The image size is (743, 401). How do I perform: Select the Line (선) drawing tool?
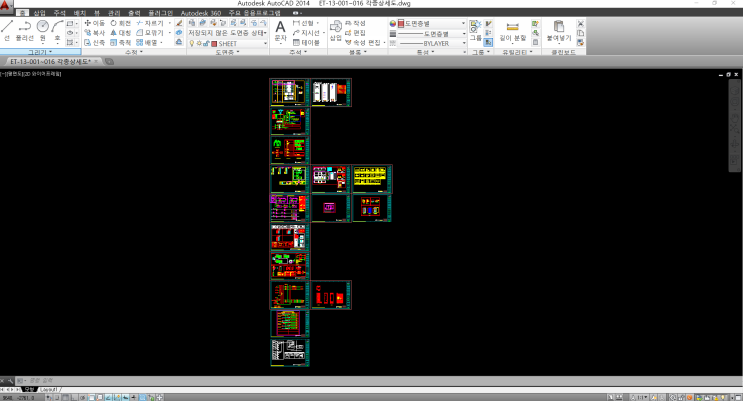[7, 31]
